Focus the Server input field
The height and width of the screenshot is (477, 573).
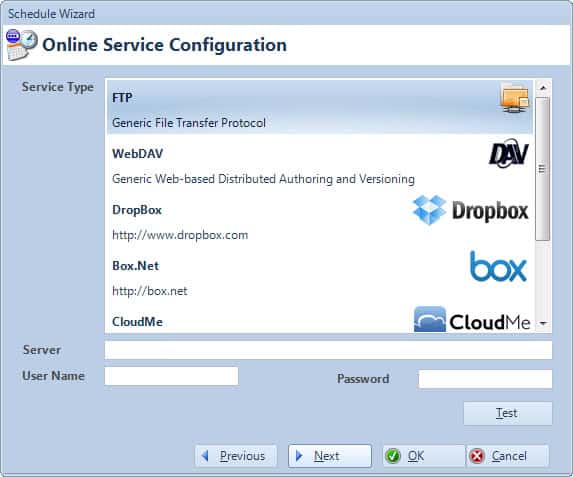coord(328,350)
